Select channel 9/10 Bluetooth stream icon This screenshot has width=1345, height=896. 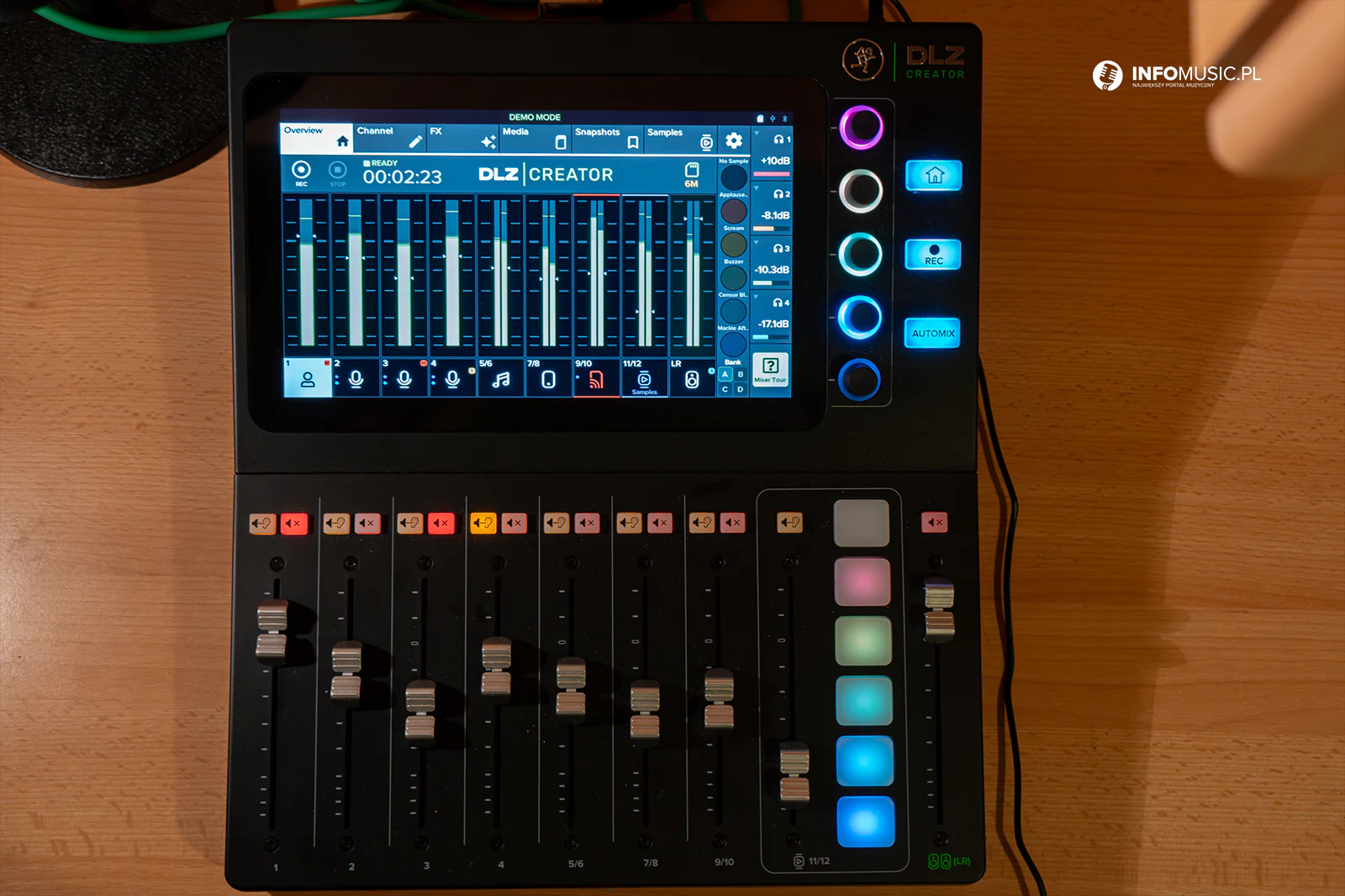pyautogui.click(x=596, y=379)
